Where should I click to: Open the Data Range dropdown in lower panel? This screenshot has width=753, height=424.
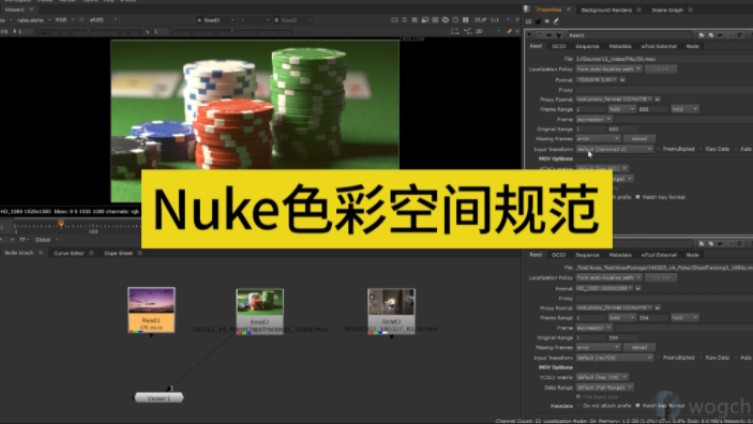(605, 387)
